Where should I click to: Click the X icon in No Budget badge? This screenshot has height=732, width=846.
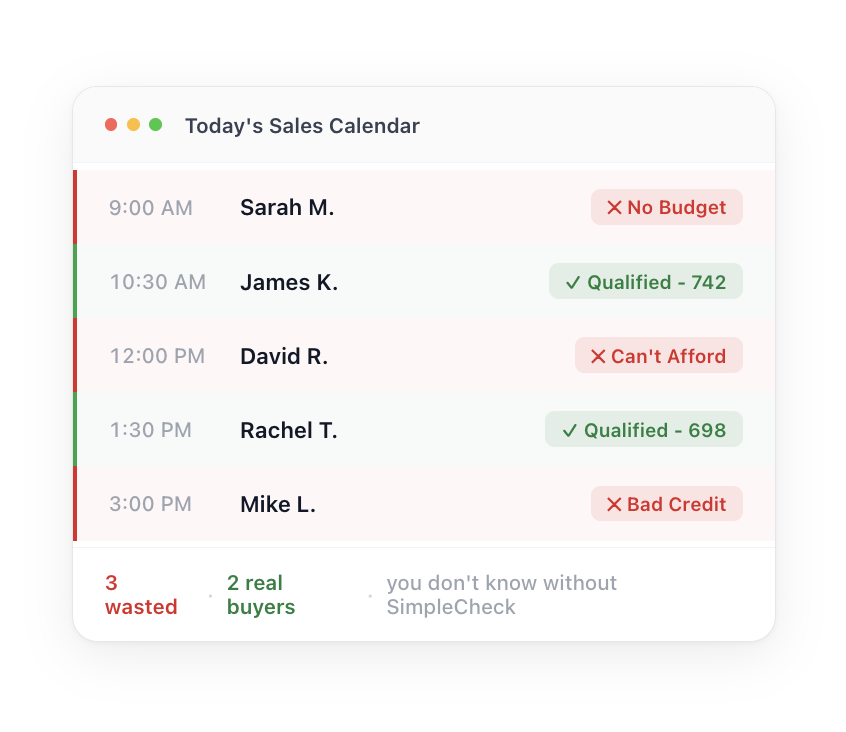[x=614, y=208]
